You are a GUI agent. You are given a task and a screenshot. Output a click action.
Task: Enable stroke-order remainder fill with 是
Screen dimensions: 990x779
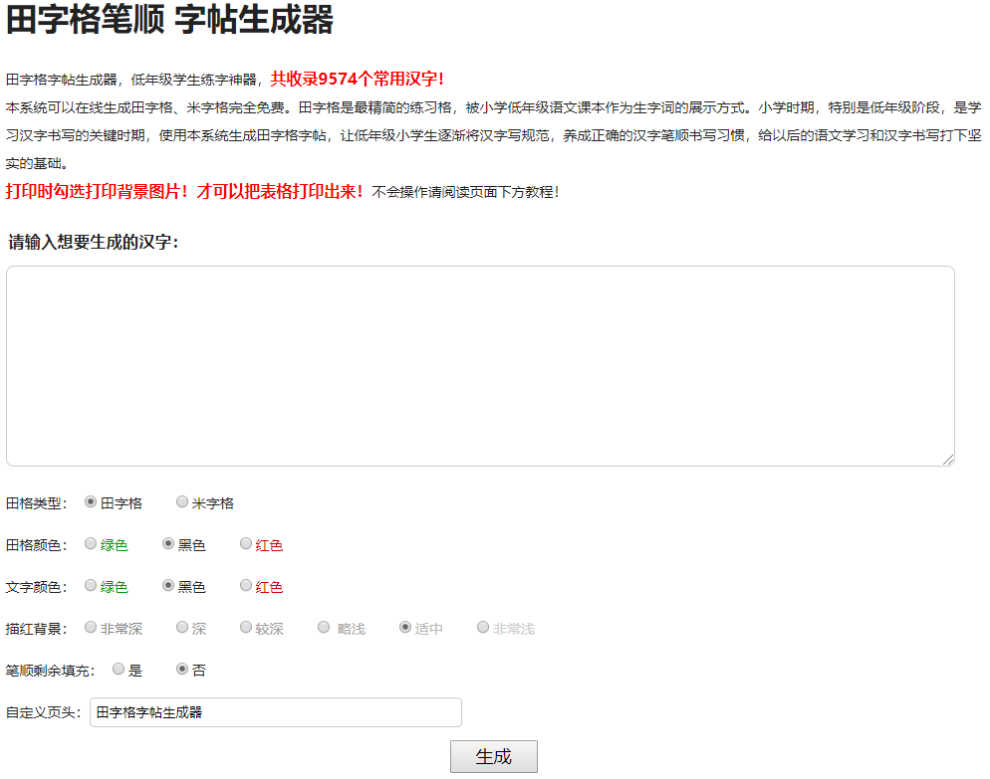click(118, 669)
